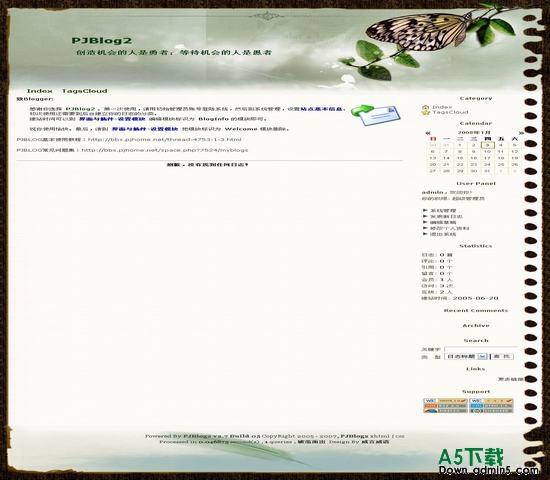Click the blog subtitle 创造机会的人是勇者
Viewport: 550px width, 480px height.
123,53
